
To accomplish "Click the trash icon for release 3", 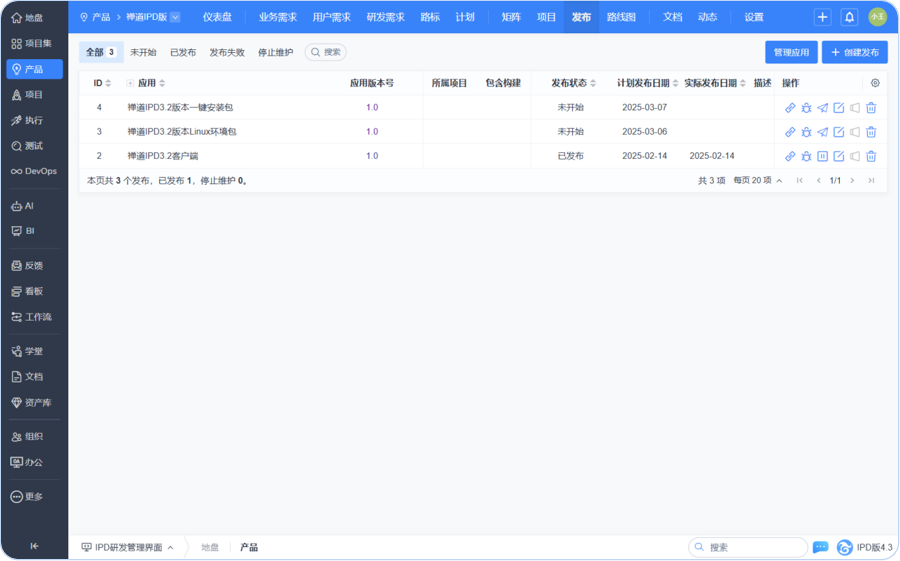I will click(x=871, y=132).
